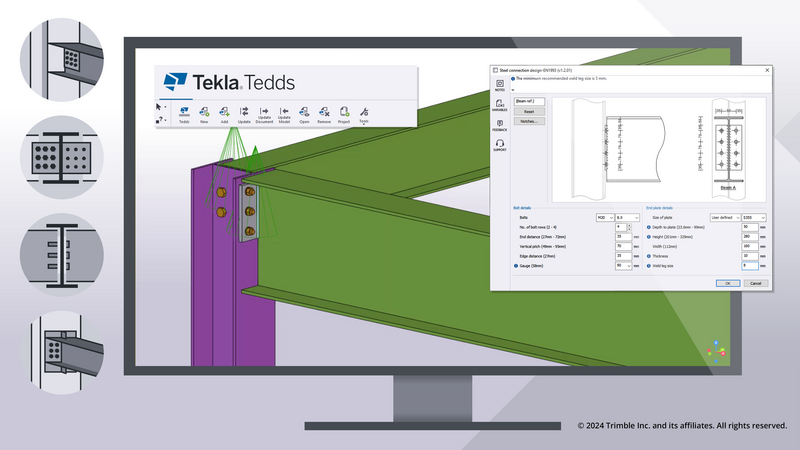
Task: Click the double bolted plate connection thumbnail
Action: point(62,157)
